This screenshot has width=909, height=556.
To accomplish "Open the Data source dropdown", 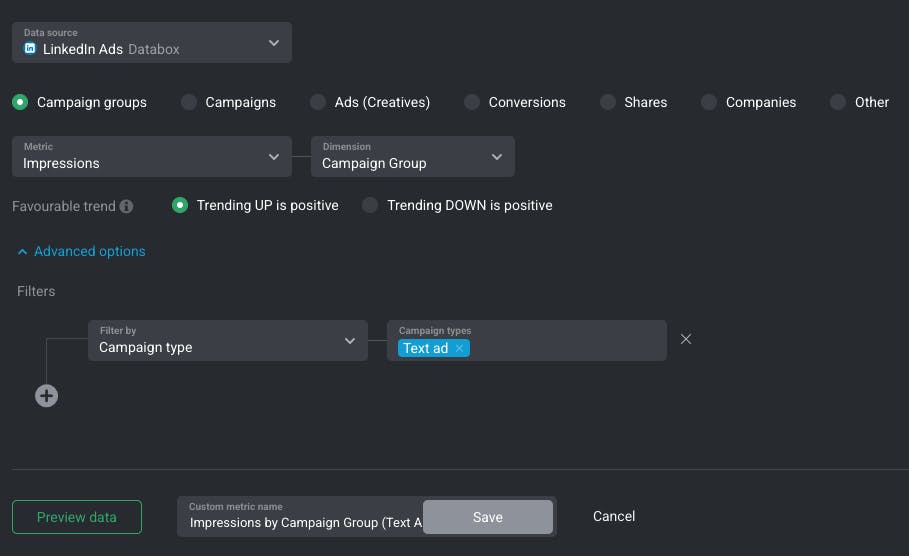I will (152, 42).
